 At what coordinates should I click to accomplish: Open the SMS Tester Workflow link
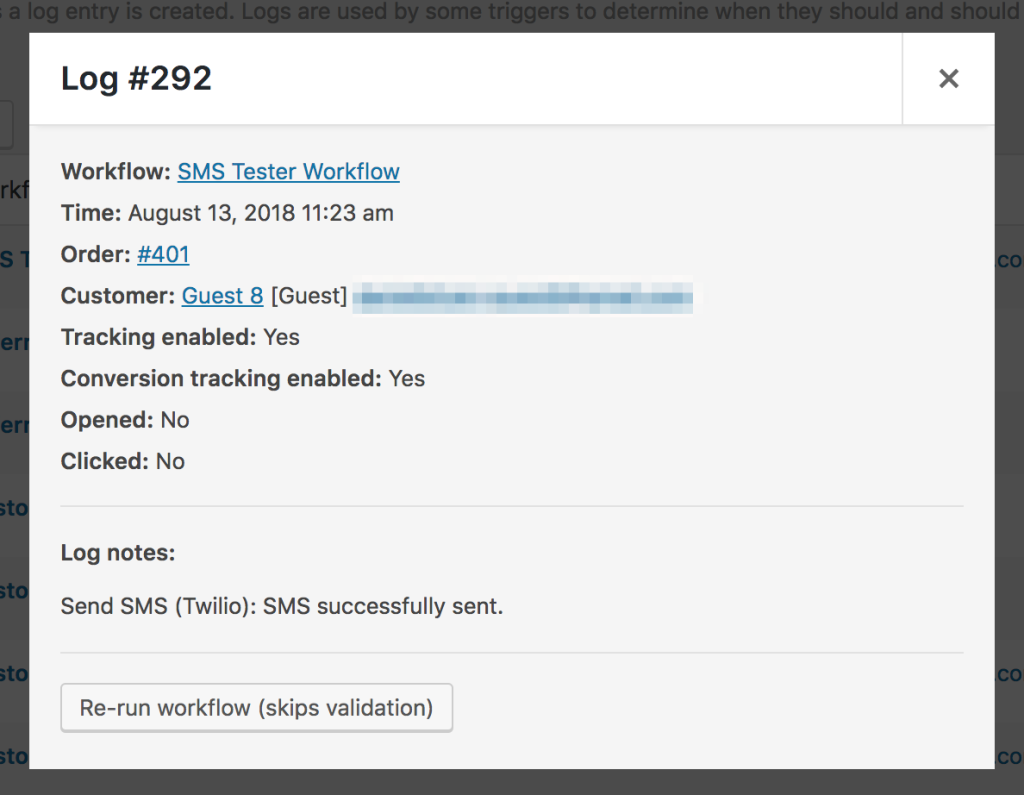(x=288, y=171)
